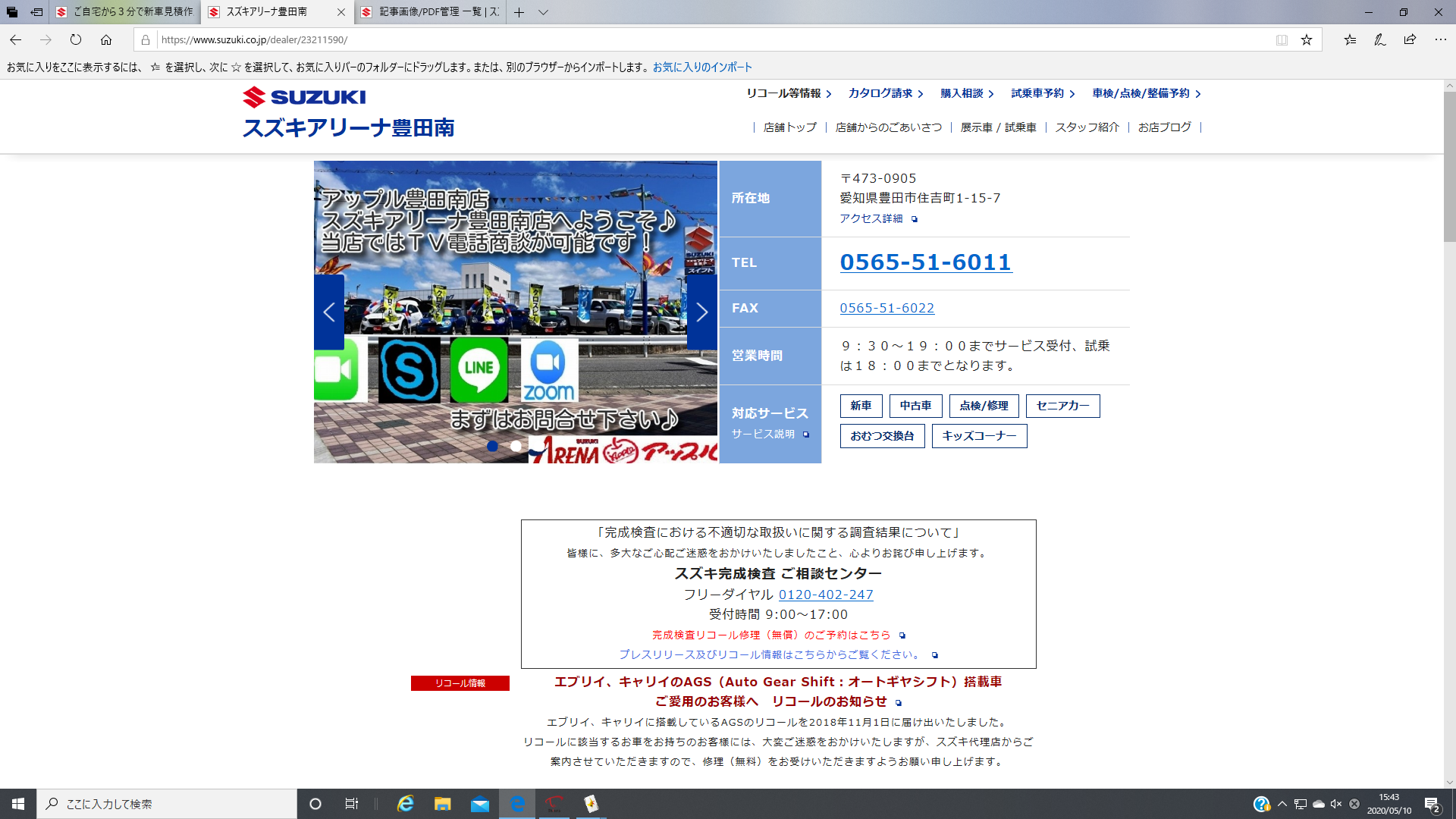This screenshot has width=1456, height=819.
Task: Close the スズキアリーナ豊田南 tab
Action: pos(340,12)
